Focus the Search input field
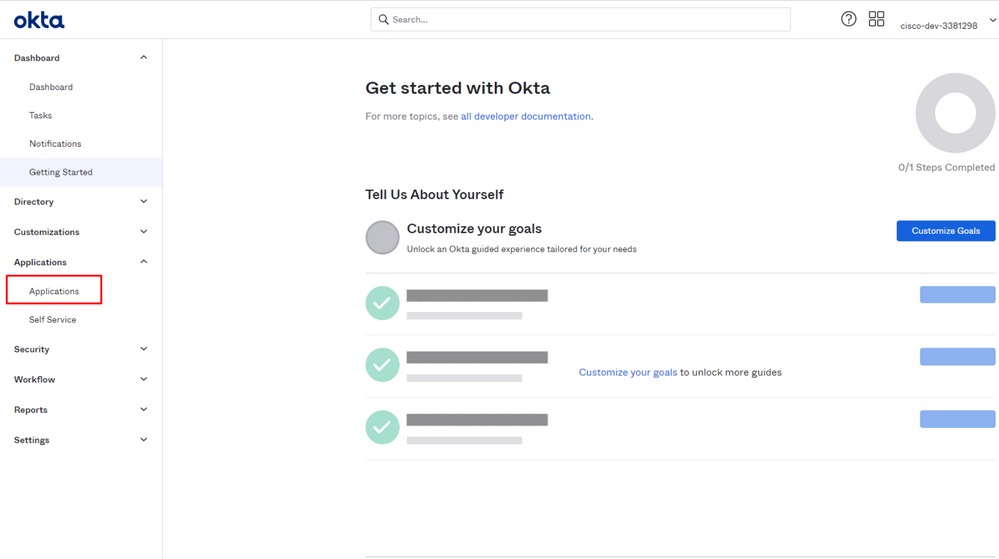999x559 pixels. coord(585,20)
